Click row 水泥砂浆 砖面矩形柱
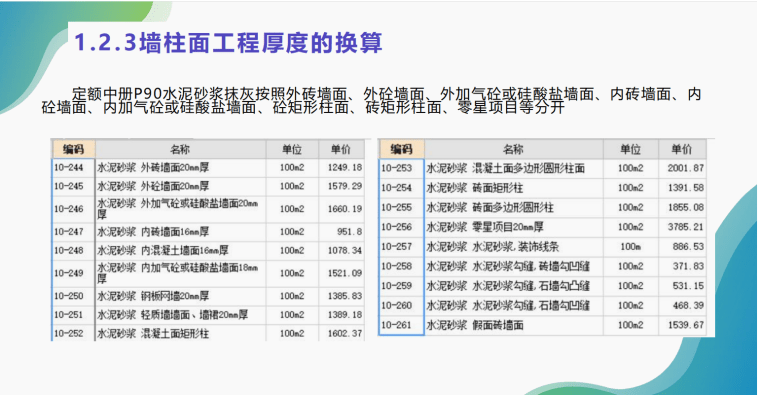Viewport: 760px width, 395px height. [x=542, y=188]
